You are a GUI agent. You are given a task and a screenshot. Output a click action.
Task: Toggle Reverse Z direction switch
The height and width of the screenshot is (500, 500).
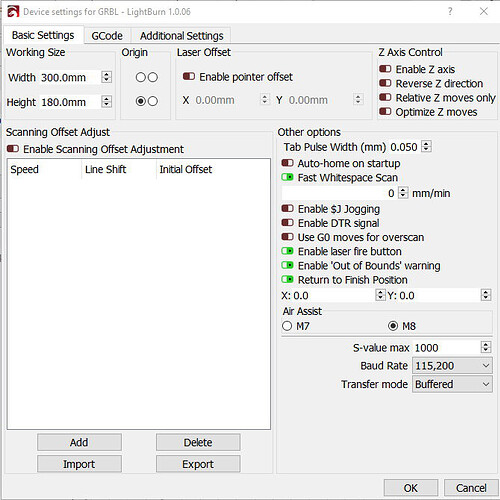pyautogui.click(x=385, y=83)
